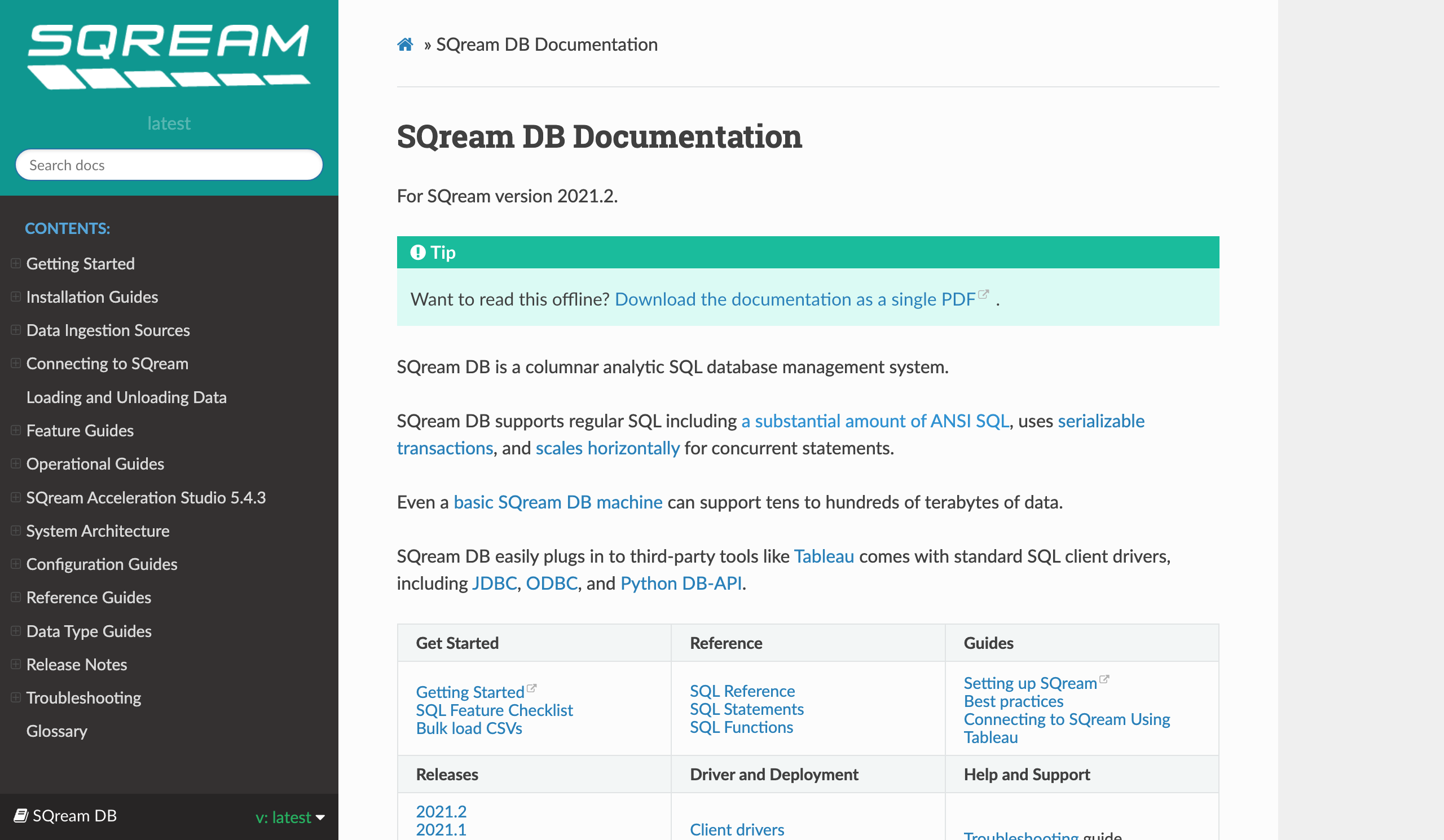Expand the Getting Started section toggle
Image resolution: width=1444 pixels, height=840 pixels.
pyautogui.click(x=16, y=263)
